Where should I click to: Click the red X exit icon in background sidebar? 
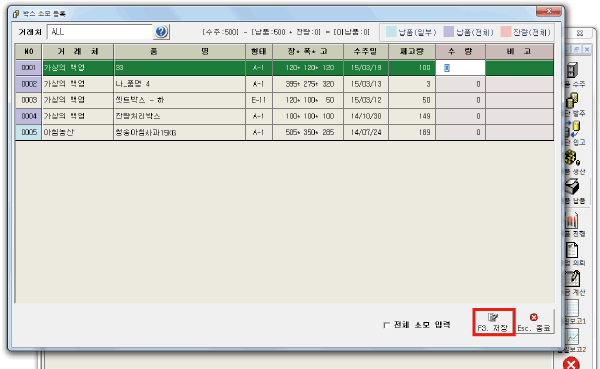click(x=571, y=363)
